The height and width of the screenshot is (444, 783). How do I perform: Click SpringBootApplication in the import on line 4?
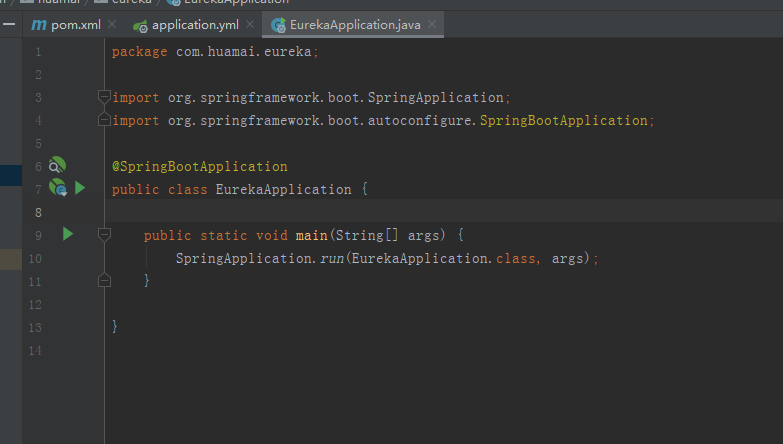(564, 120)
